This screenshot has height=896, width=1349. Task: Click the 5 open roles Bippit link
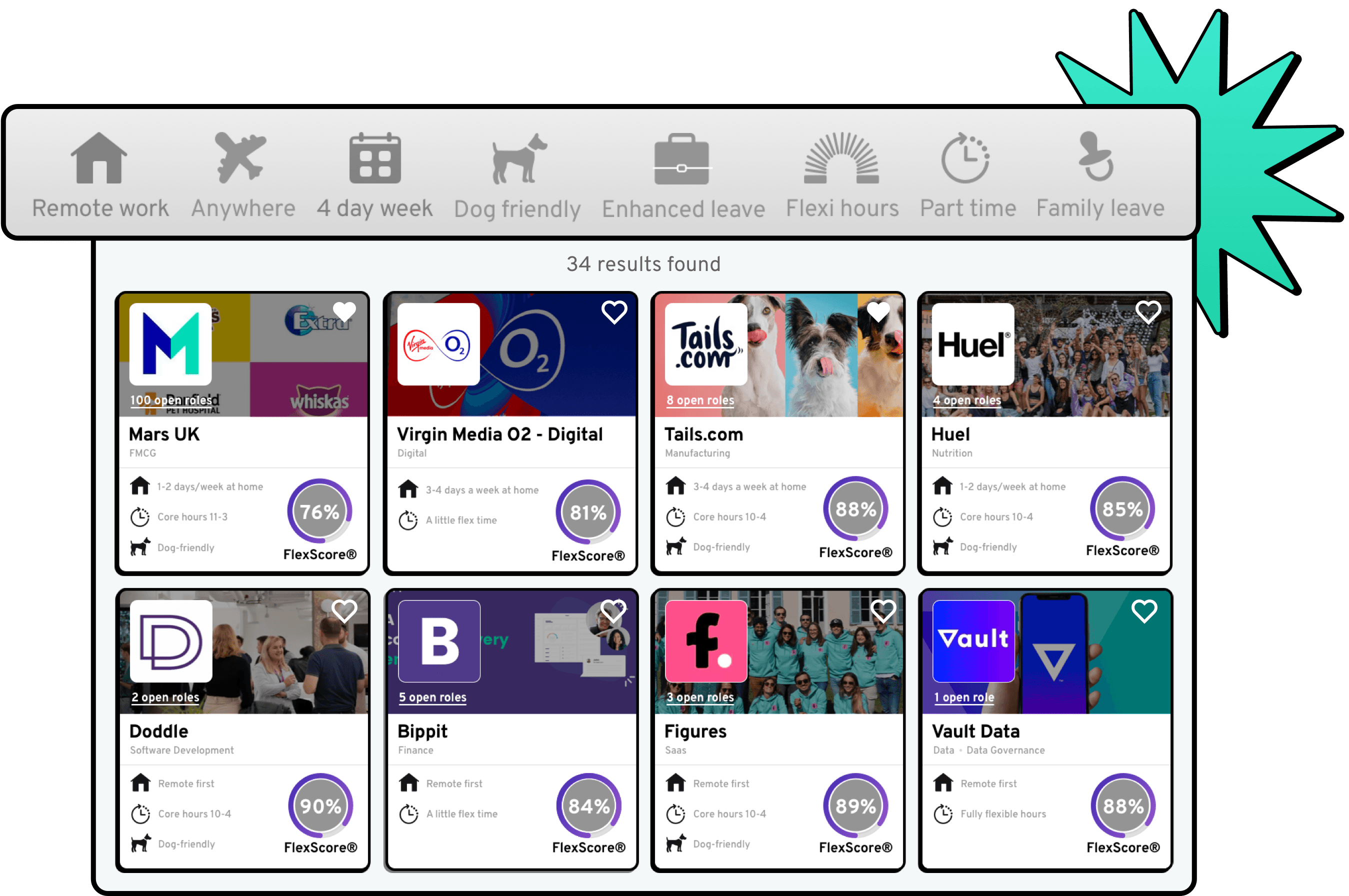click(432, 697)
